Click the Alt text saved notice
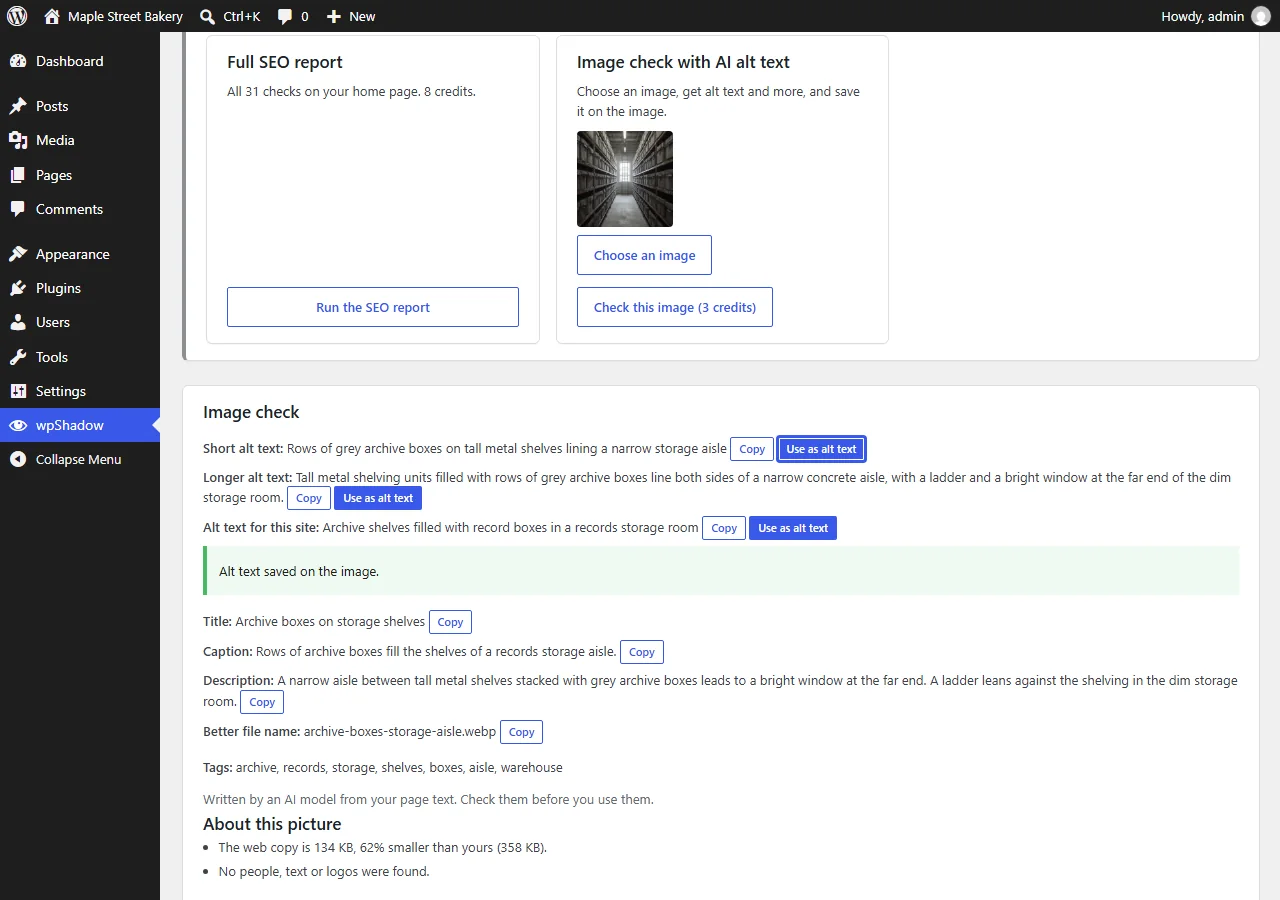Viewport: 1280px width, 900px height. point(721,571)
